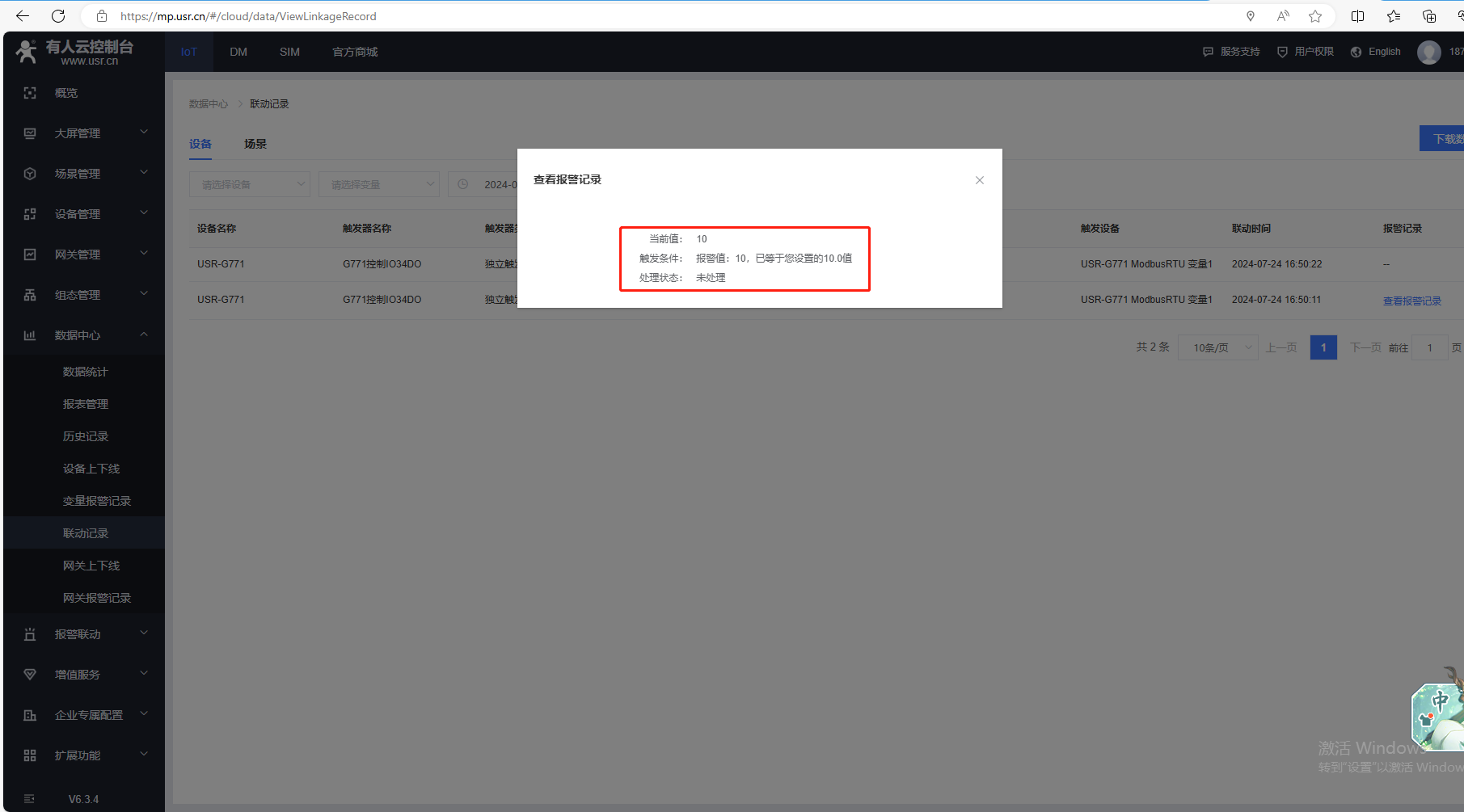Open 网关上下线 in sidebar
Image resolution: width=1464 pixels, height=812 pixels.
[x=91, y=566]
